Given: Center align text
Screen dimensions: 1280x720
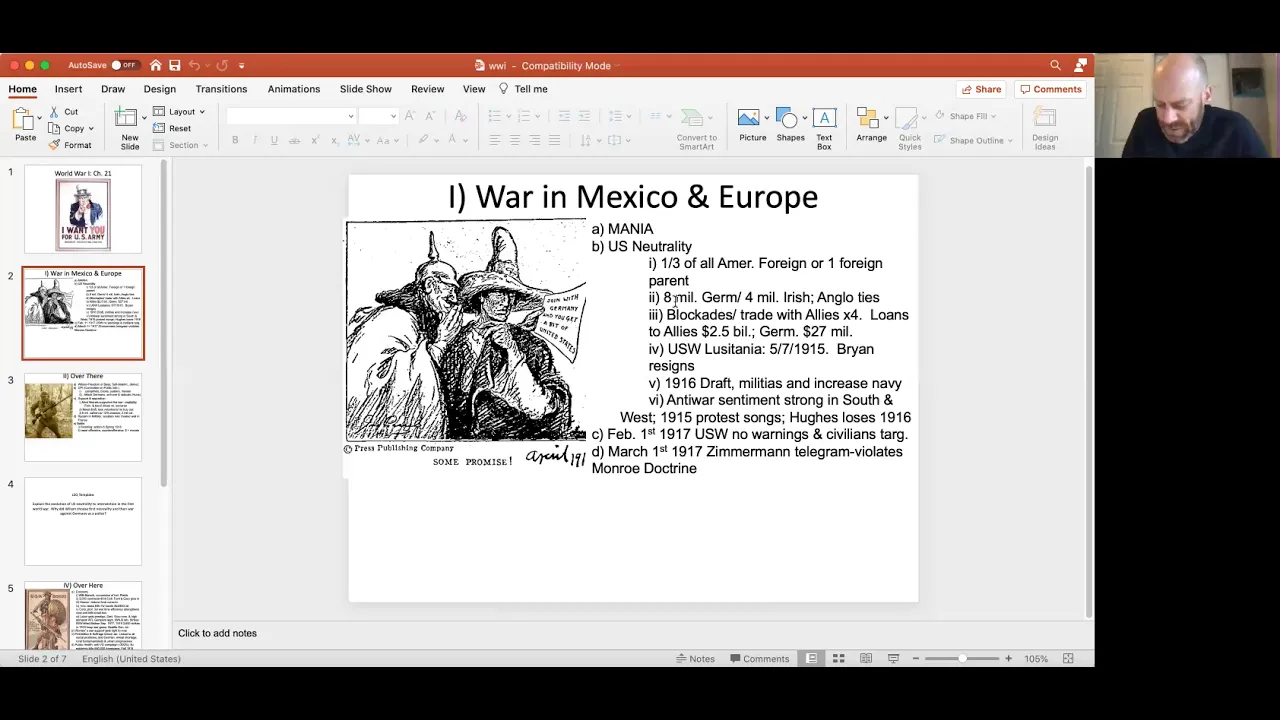Looking at the screenshot, I should click(x=514, y=140).
